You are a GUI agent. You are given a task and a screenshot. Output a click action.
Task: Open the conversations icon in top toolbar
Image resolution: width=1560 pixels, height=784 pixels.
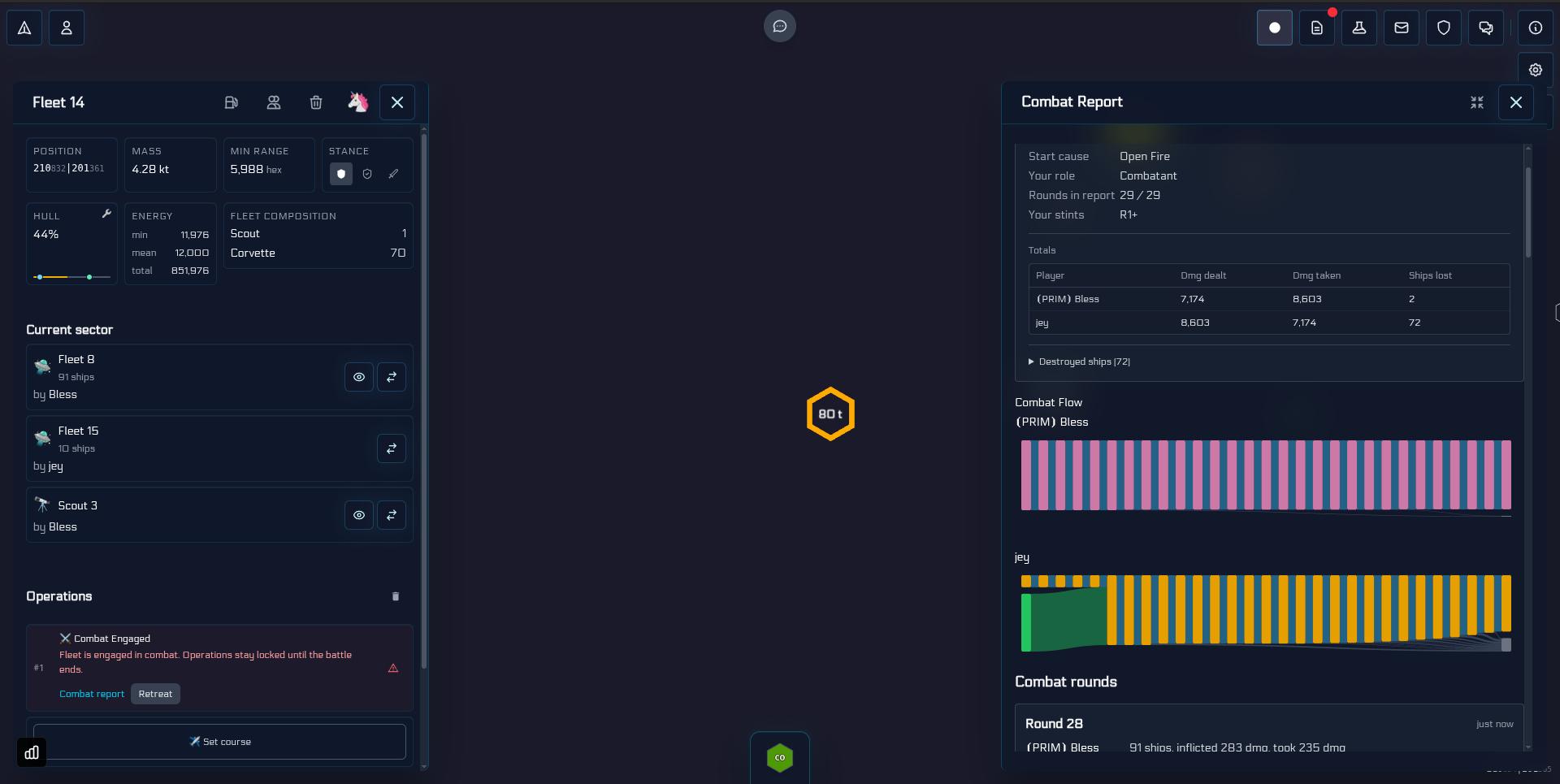[1486, 28]
